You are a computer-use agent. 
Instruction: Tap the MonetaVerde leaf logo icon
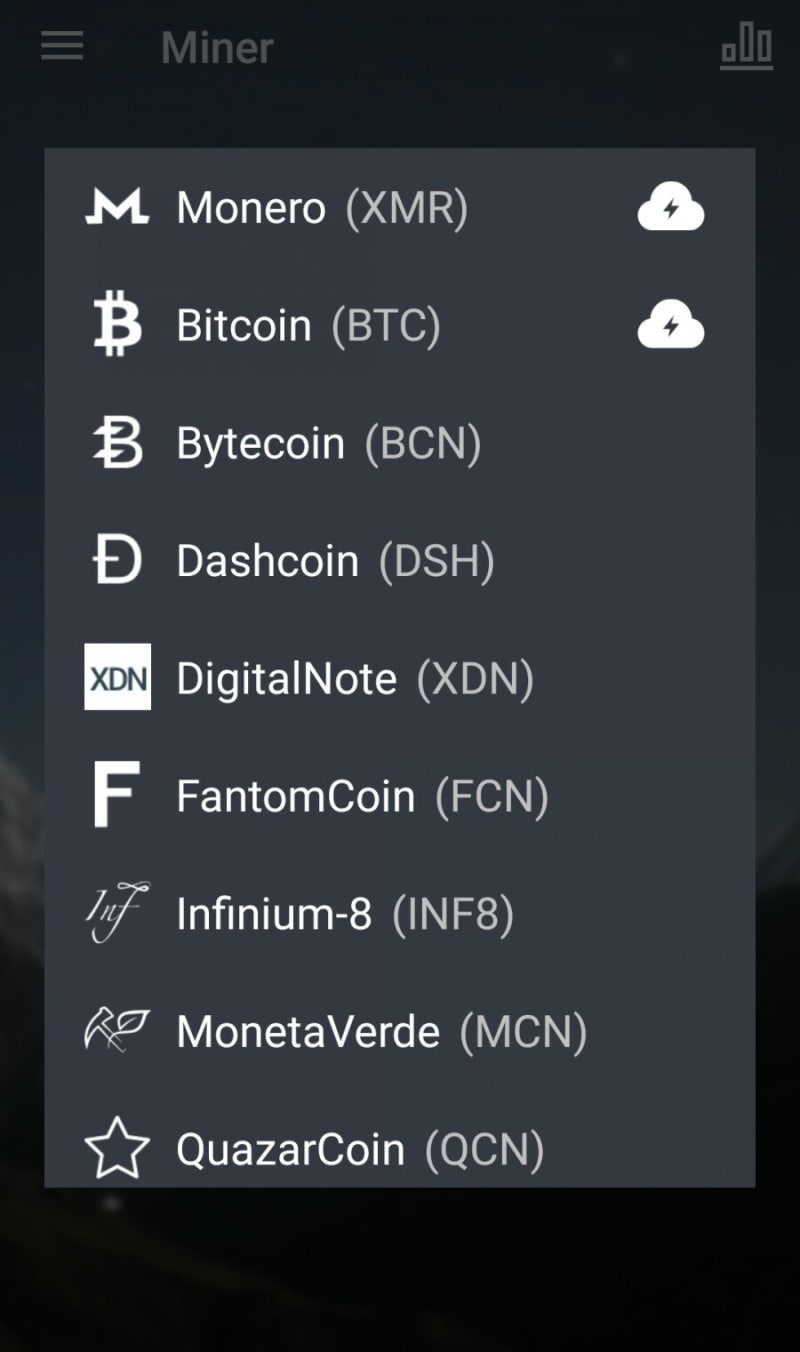pos(117,1030)
